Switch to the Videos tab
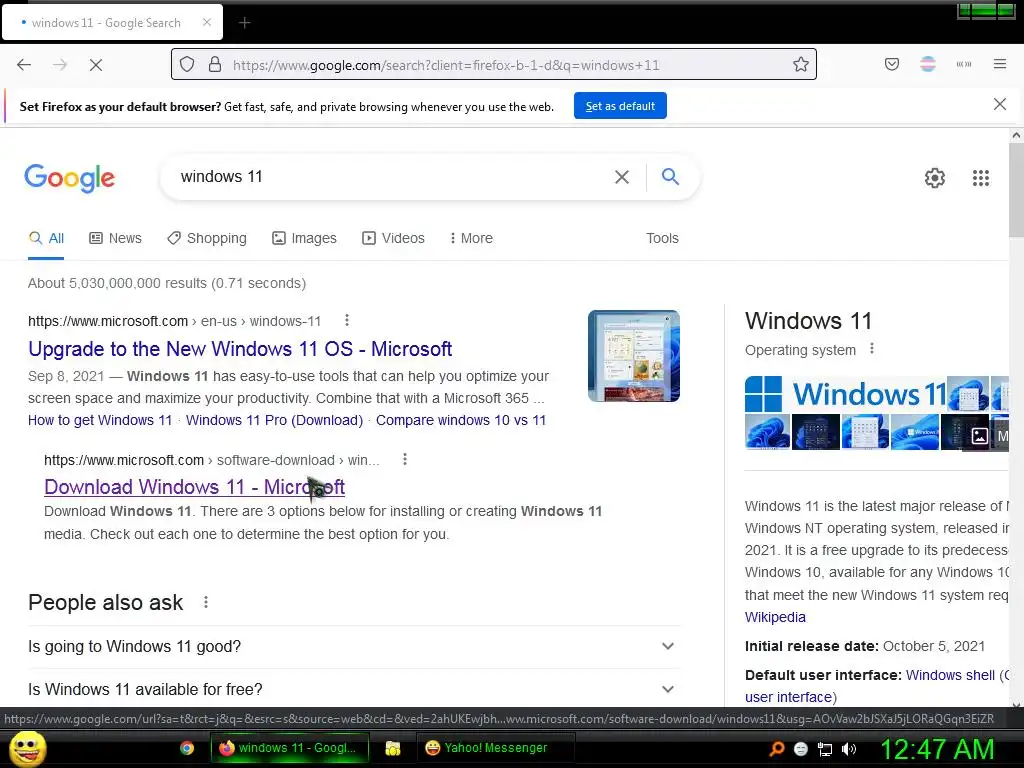Screen dimensions: 1024x768 (393, 238)
